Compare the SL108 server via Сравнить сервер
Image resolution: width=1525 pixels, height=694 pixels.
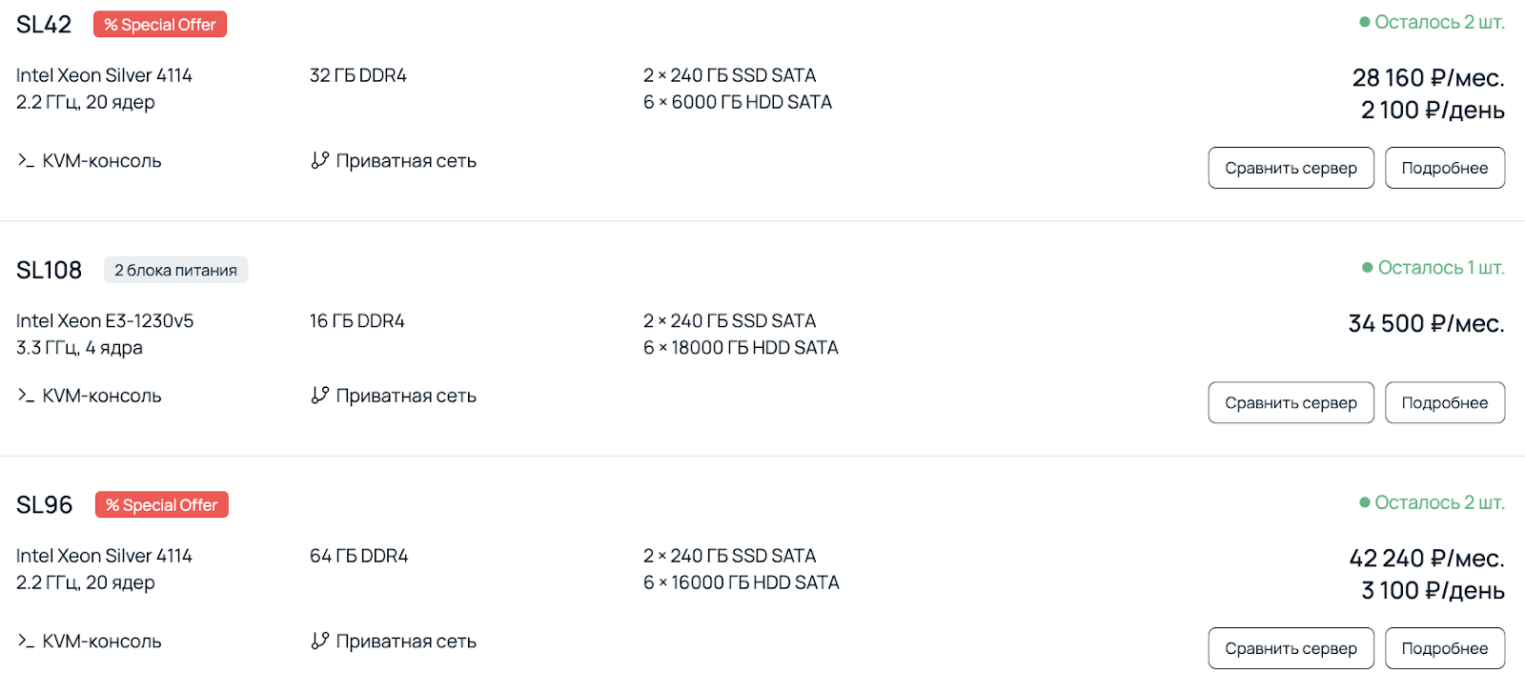(x=1290, y=403)
